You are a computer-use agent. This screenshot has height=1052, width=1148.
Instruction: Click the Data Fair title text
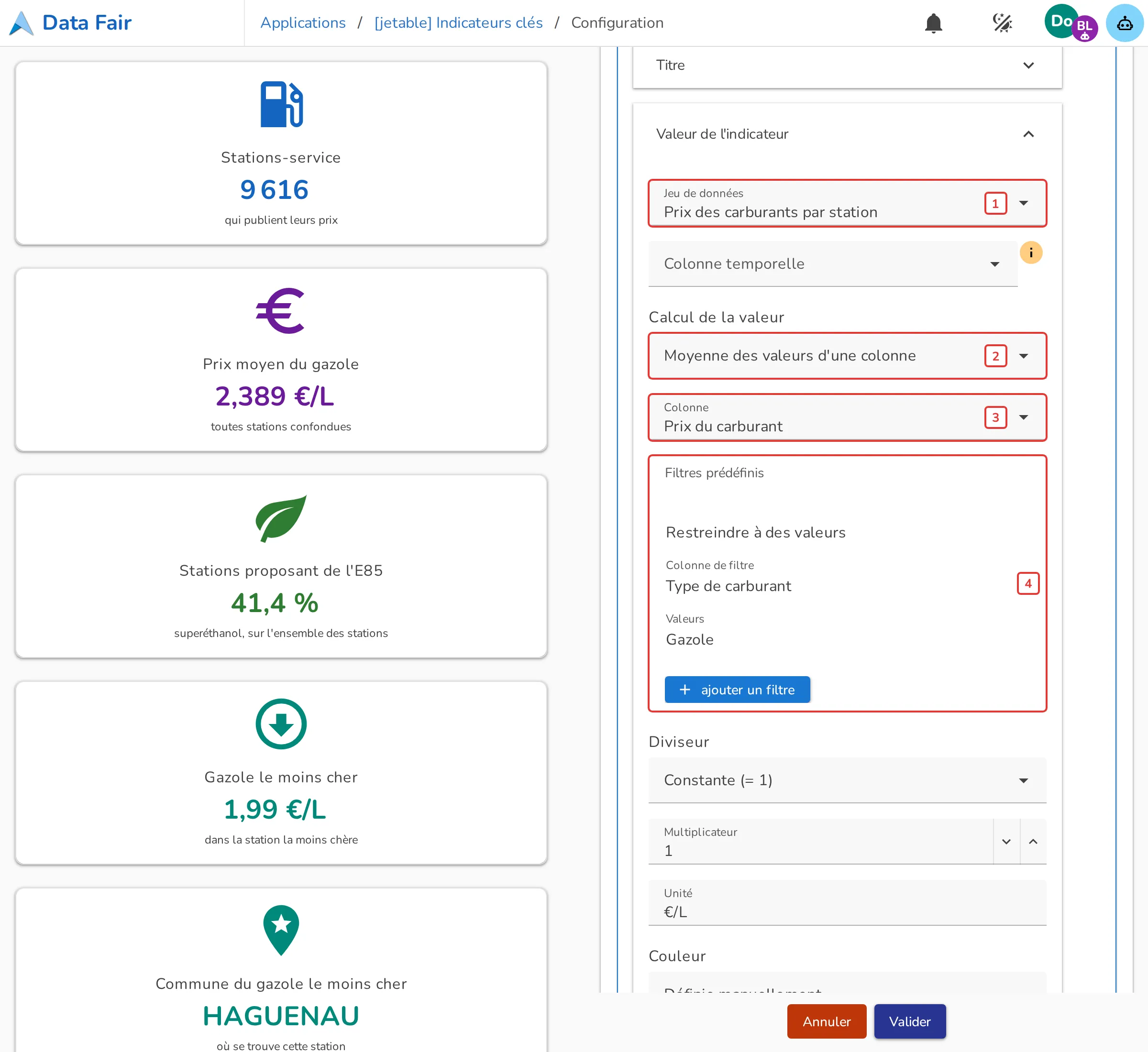87,23
